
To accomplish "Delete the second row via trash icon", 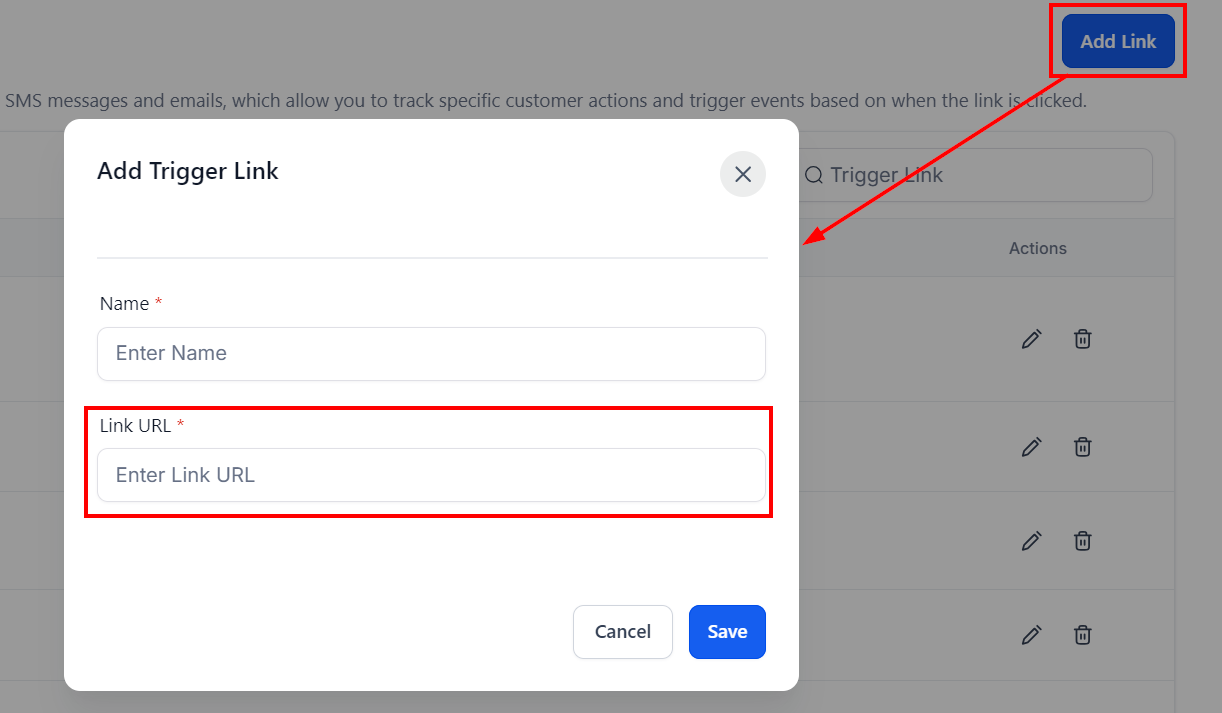I will 1082,446.
